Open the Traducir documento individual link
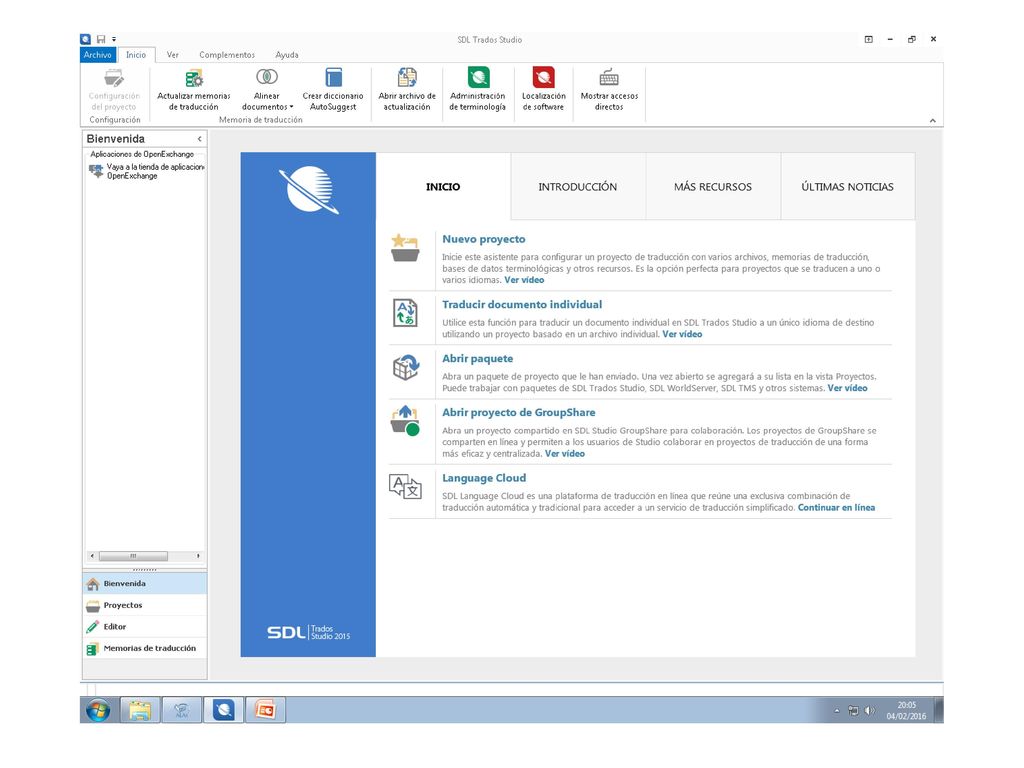The width and height of the screenshot is (1024, 768). [522, 305]
